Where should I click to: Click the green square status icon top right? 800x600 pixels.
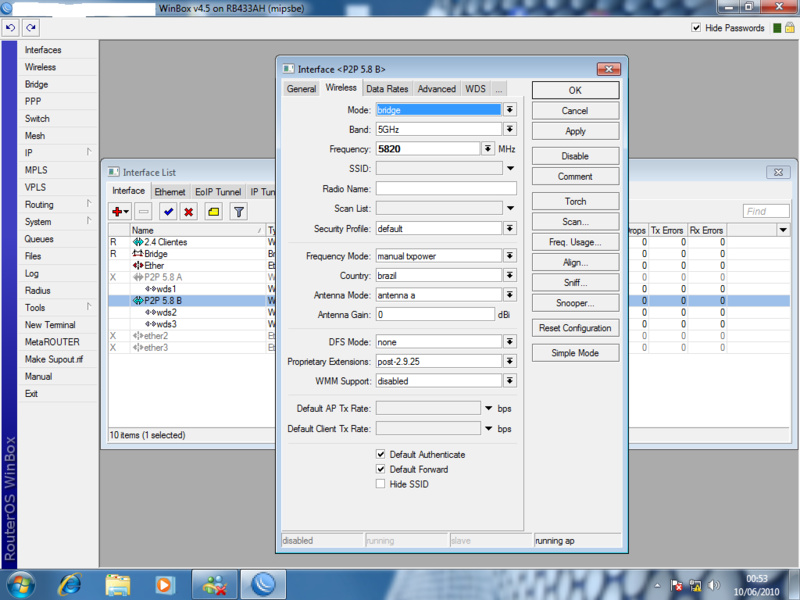point(777,28)
